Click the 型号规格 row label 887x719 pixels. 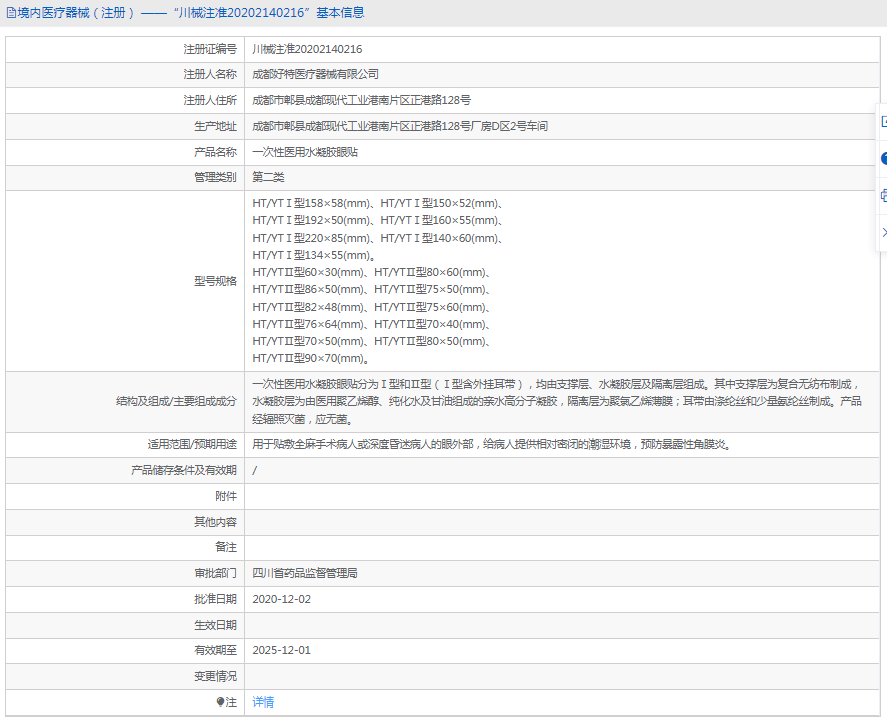pos(215,281)
